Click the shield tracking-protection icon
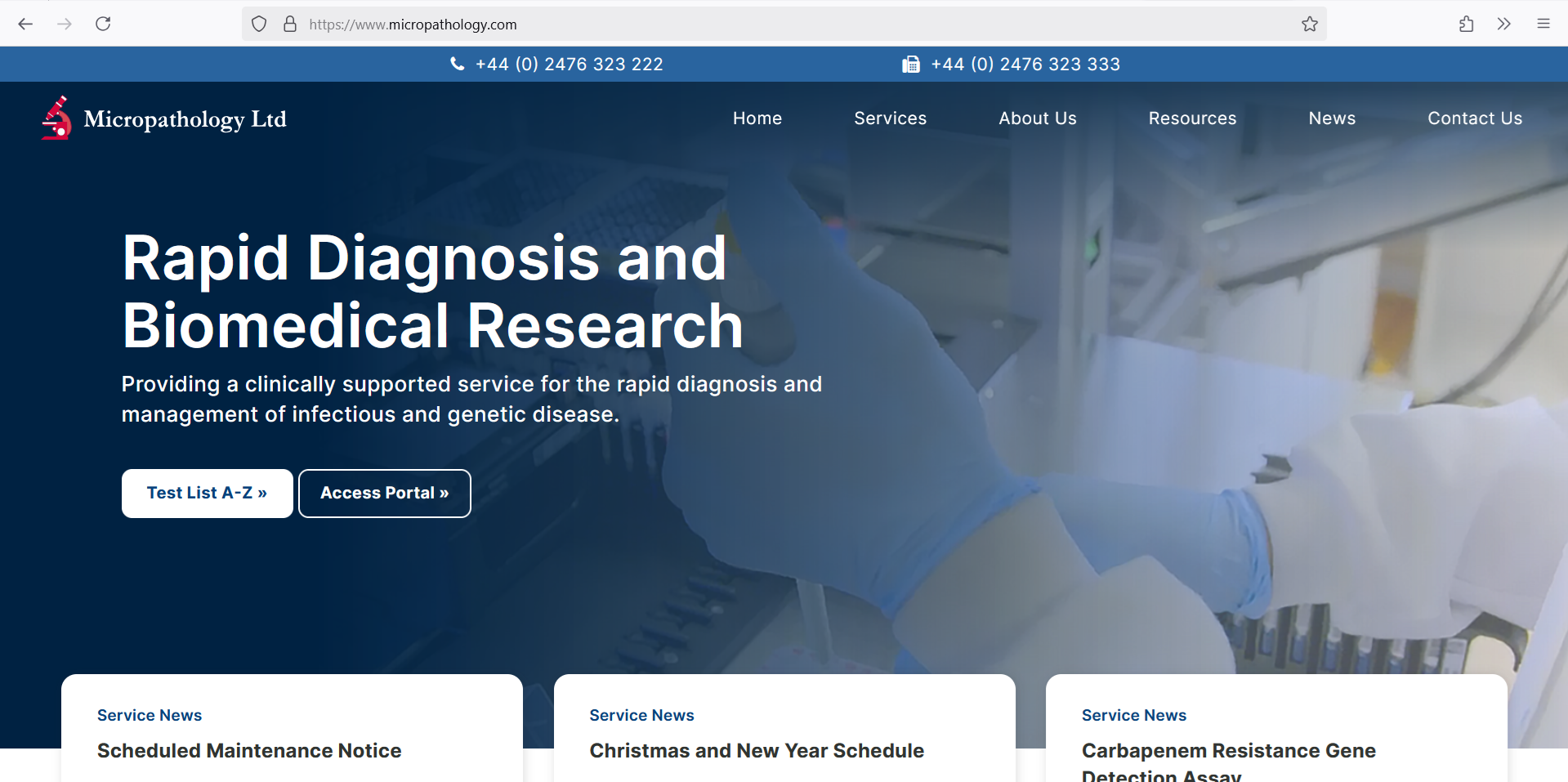Image resolution: width=1568 pixels, height=782 pixels. coord(258,24)
